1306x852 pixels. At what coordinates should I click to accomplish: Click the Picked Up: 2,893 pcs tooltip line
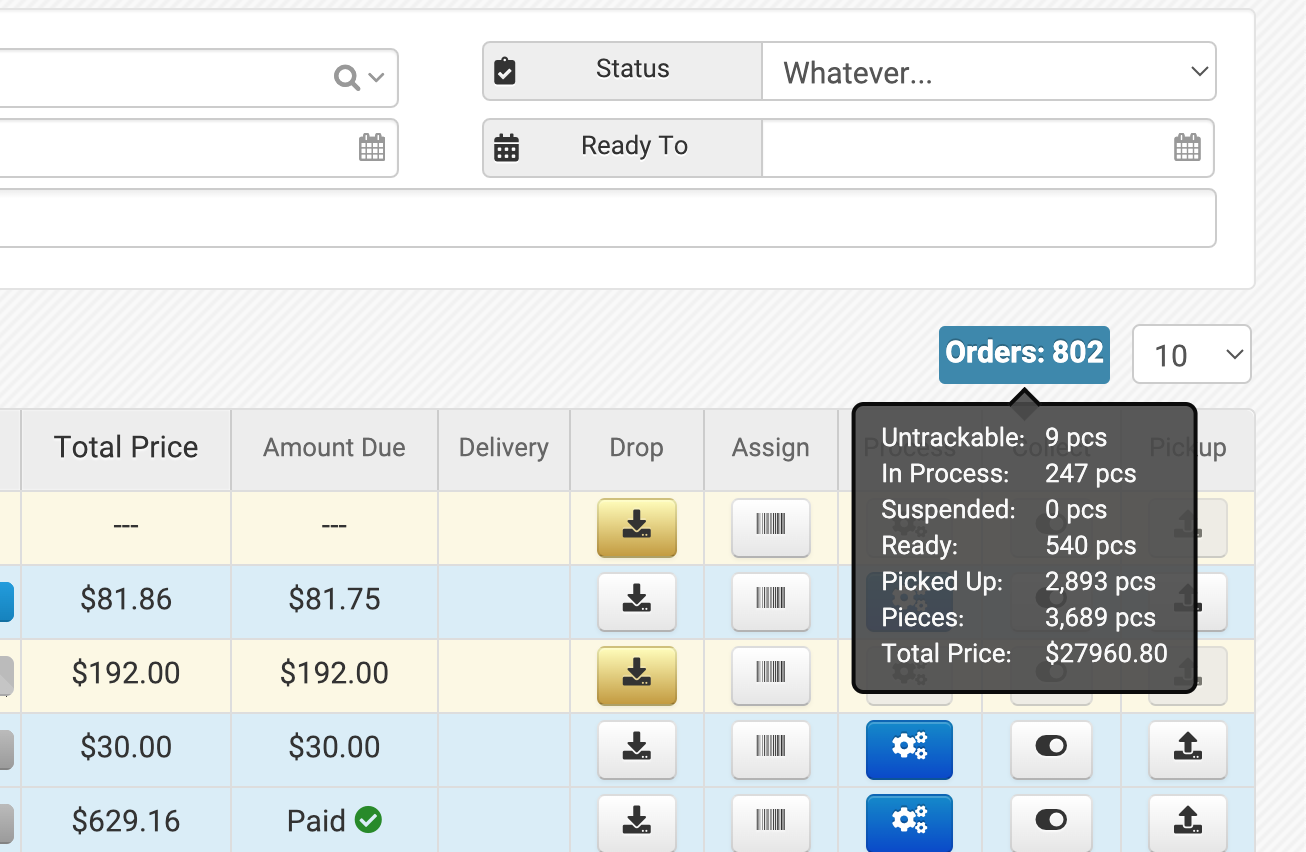coord(1018,583)
